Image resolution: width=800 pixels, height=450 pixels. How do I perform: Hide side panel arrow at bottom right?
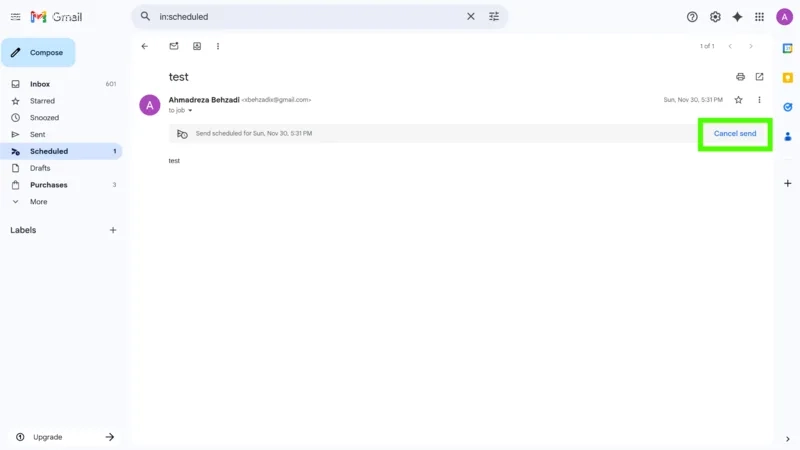pos(788,438)
